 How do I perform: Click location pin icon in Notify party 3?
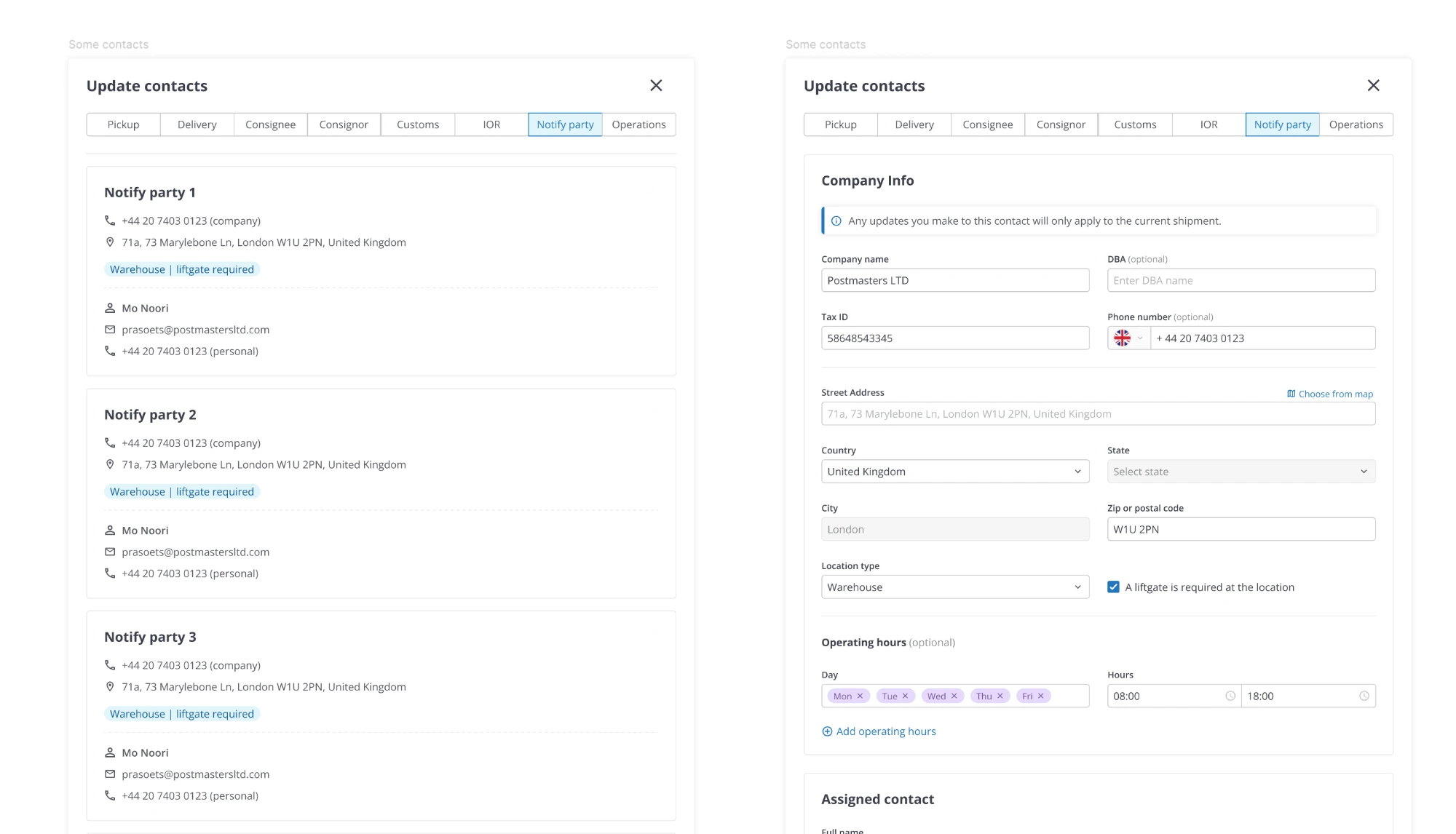tap(110, 686)
